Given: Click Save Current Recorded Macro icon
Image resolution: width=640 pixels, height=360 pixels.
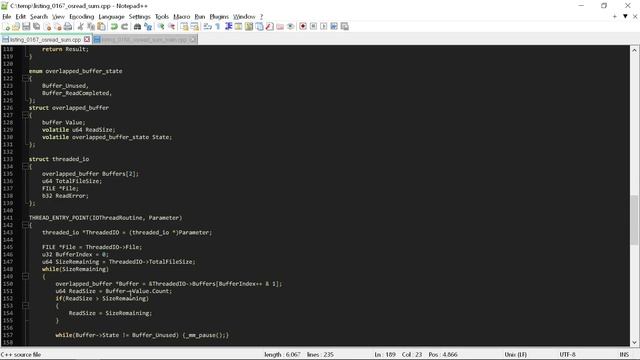Looking at the screenshot, I should coord(344,27).
